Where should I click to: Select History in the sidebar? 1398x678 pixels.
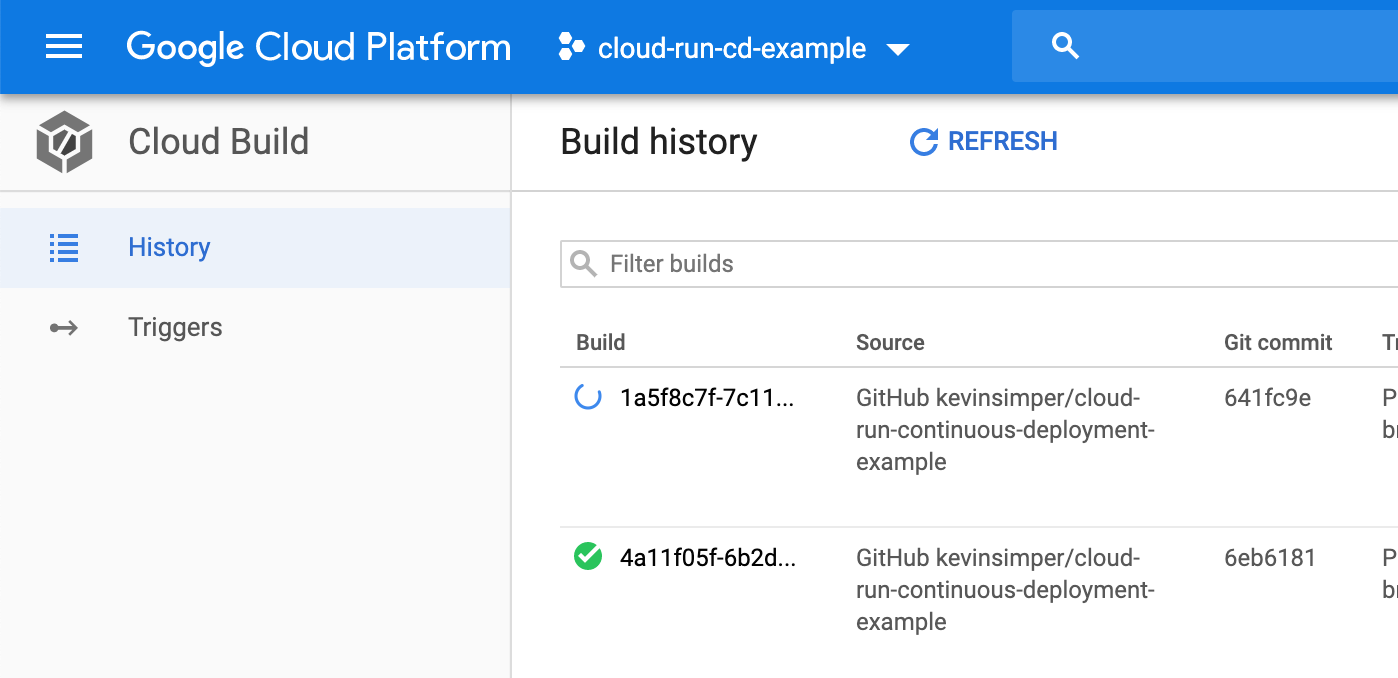255,247
